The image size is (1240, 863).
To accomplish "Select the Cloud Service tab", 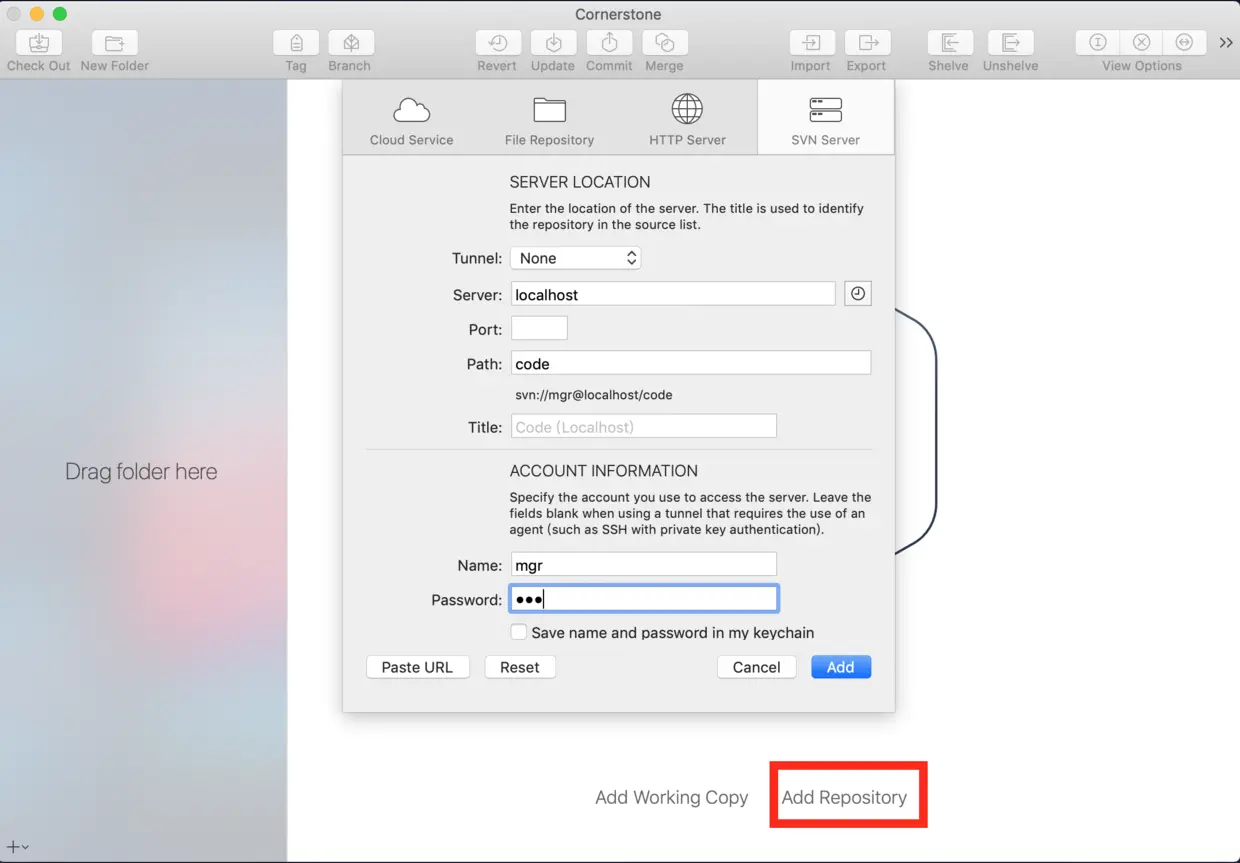I will click(x=411, y=116).
